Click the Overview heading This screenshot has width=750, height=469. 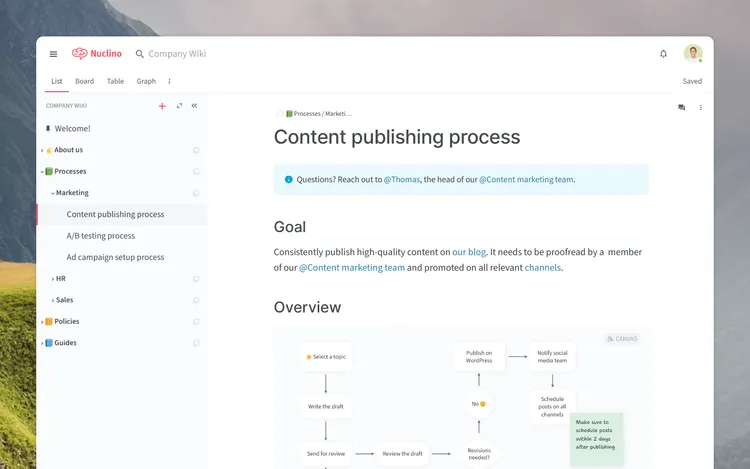coord(307,307)
